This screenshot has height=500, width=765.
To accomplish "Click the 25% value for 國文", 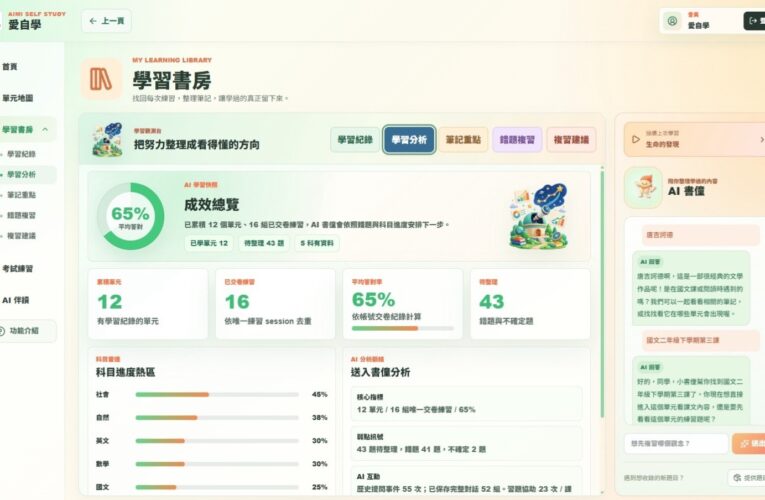I will tap(320, 487).
